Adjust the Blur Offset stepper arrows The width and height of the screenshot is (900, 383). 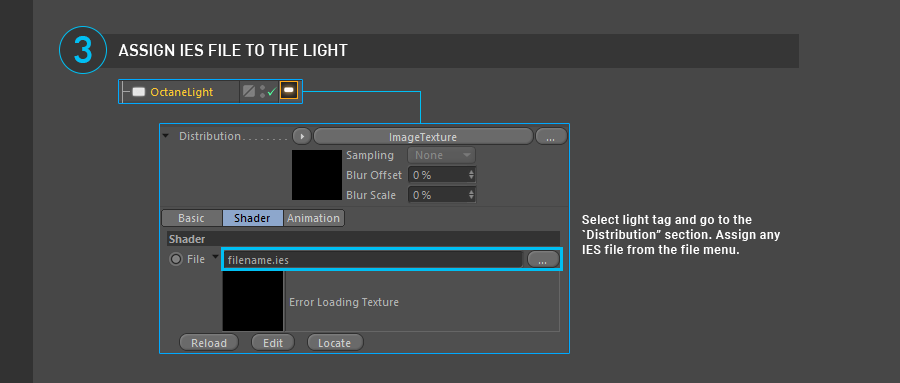(471, 175)
